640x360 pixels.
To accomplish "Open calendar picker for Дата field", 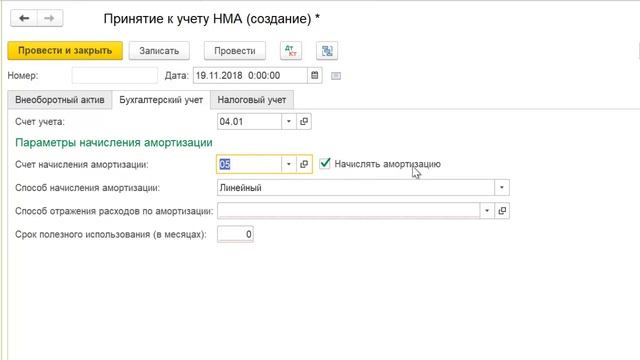I will [315, 76].
